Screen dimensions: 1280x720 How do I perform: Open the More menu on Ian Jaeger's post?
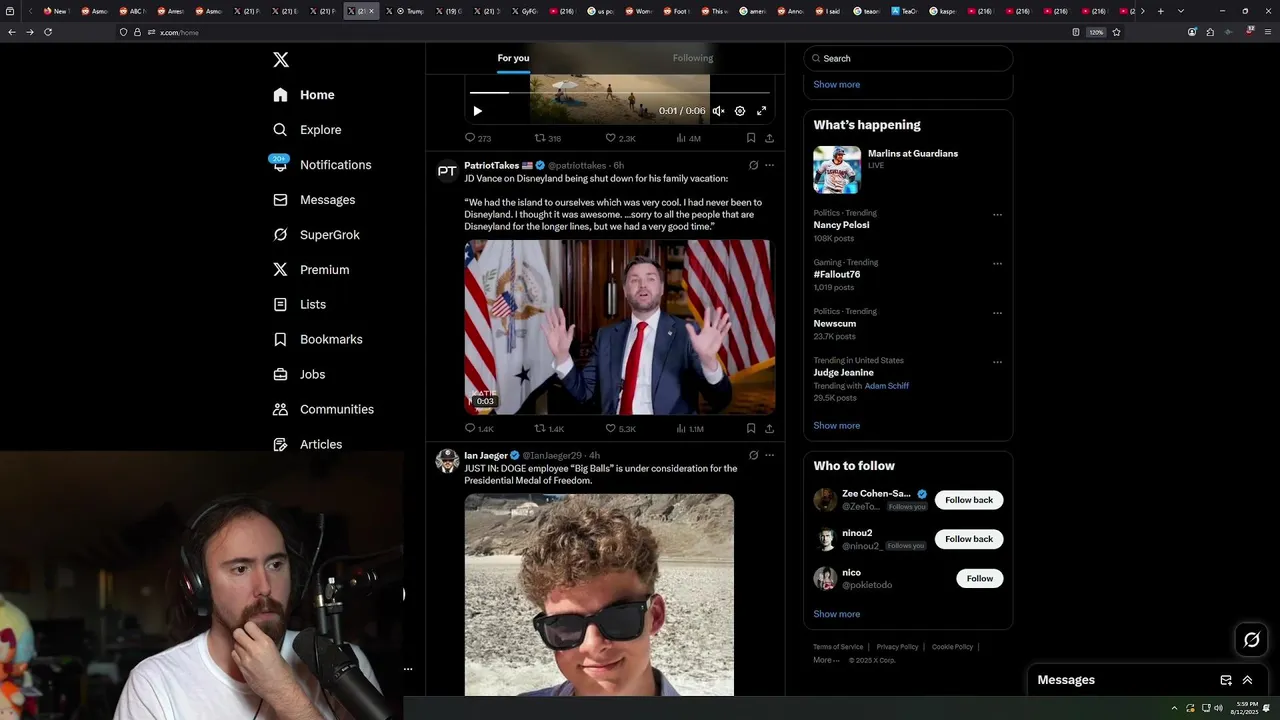[x=769, y=455]
